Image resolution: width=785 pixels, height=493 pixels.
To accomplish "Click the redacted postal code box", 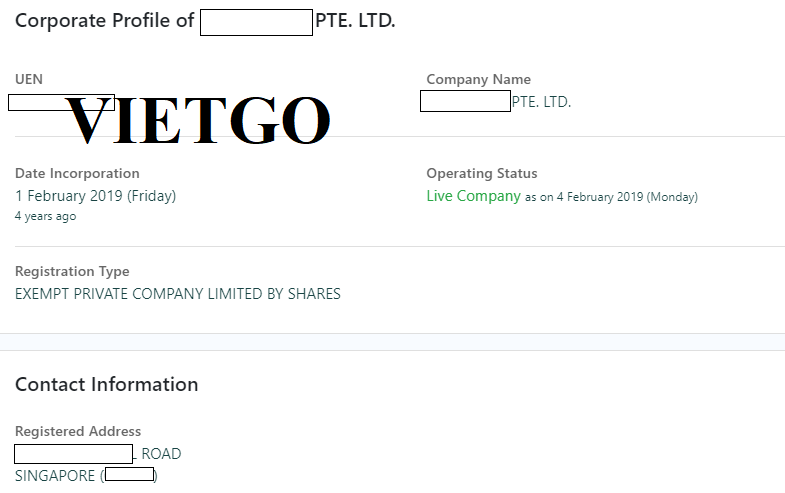I will pos(130,474).
